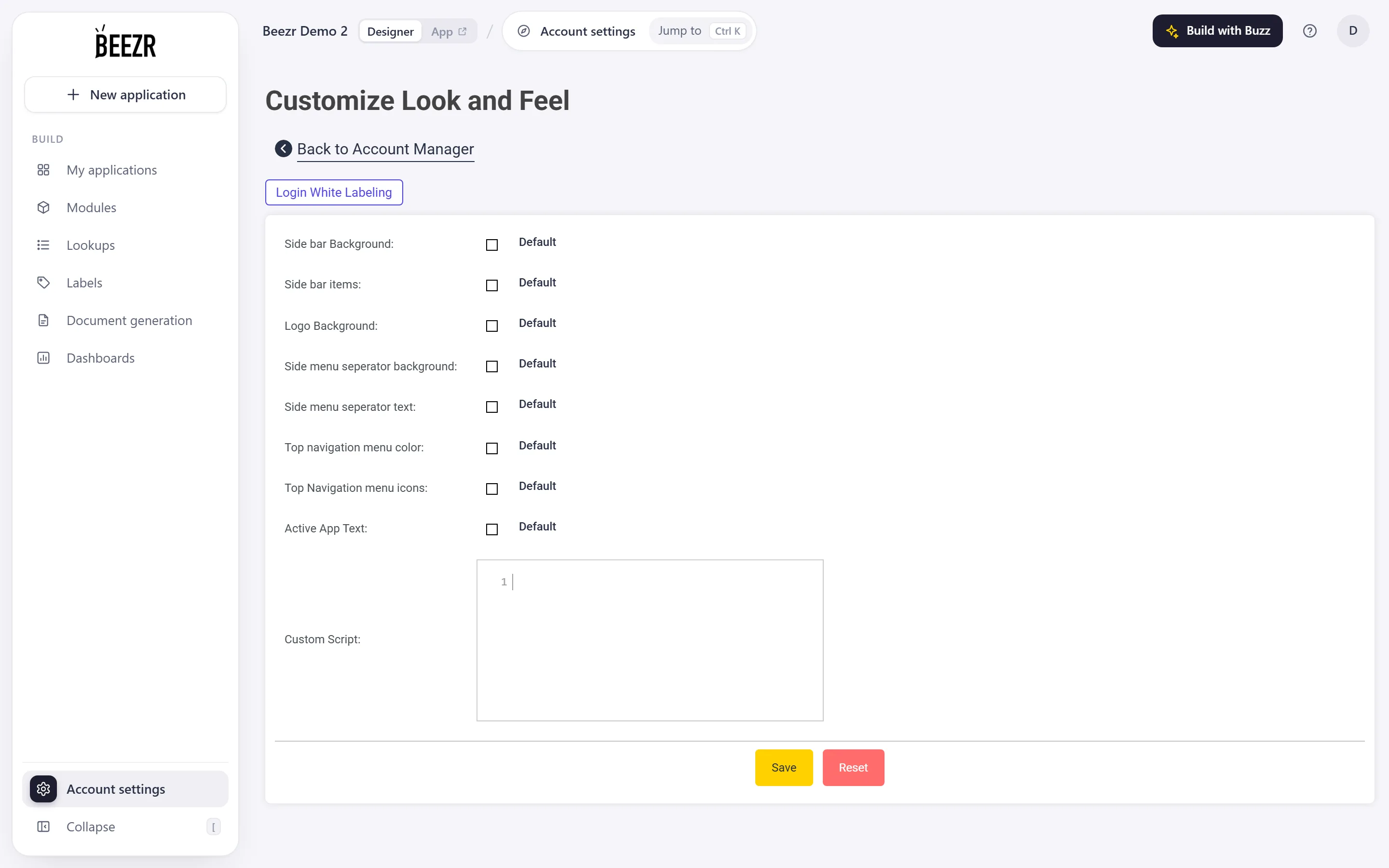
Task: Open the user avatar D
Action: (1353, 31)
